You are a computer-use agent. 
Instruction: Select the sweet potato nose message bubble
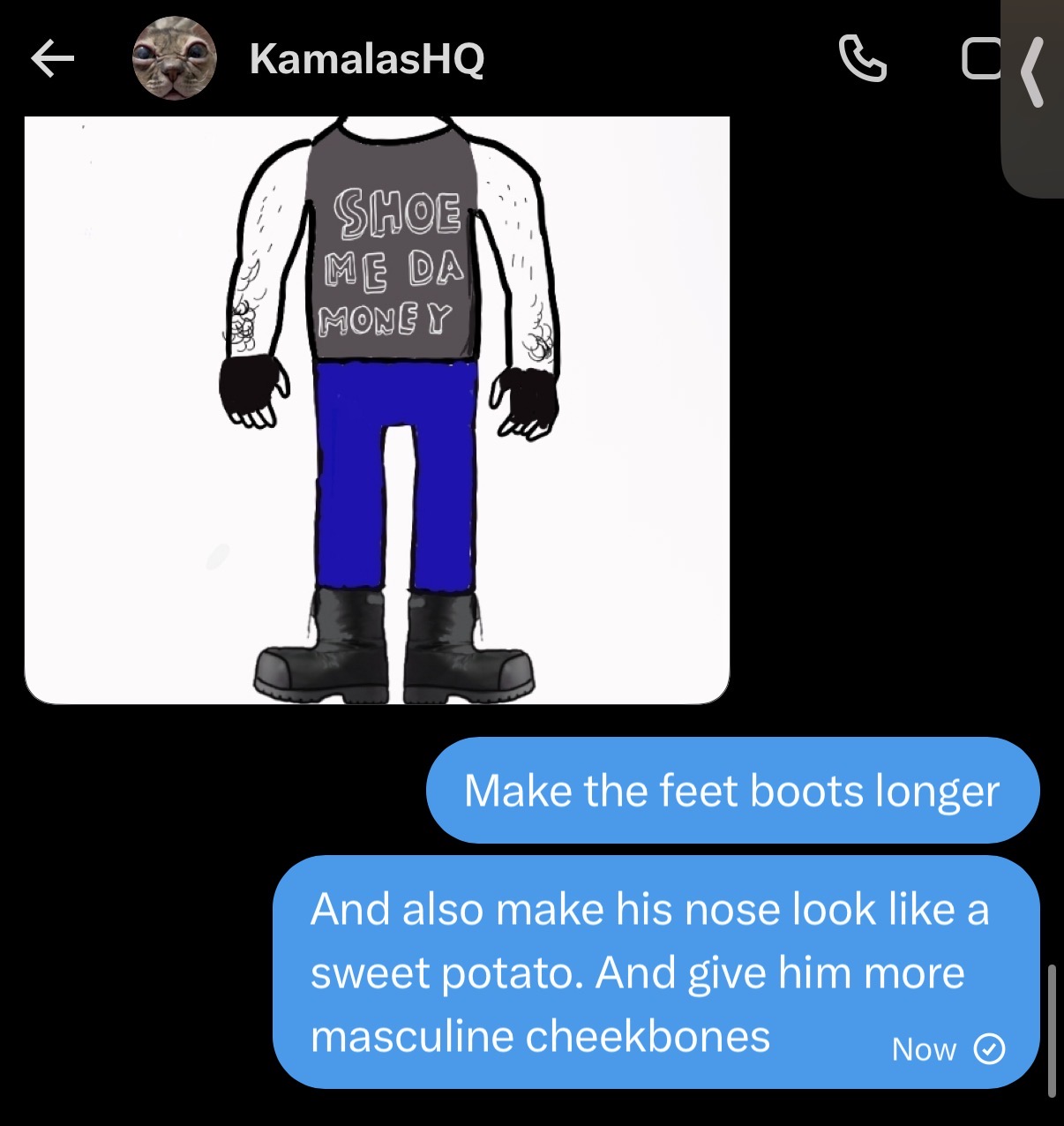[x=656, y=972]
